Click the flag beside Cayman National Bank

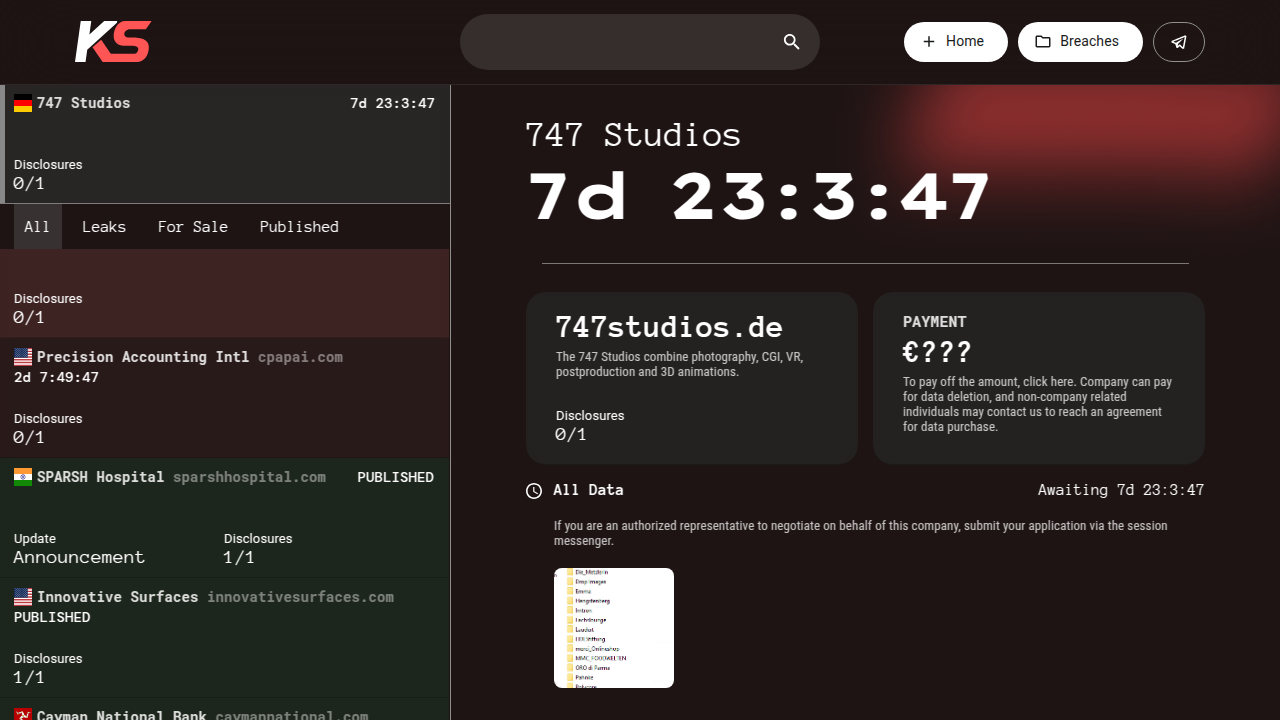coord(22,715)
